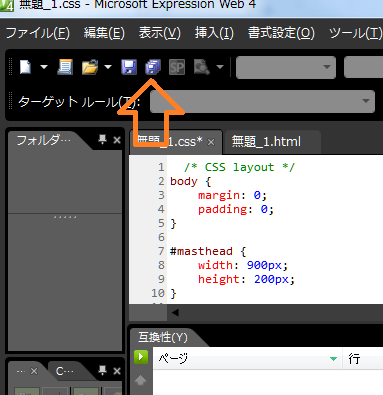Select the C… tab in bottom-left panel

pos(65,371)
